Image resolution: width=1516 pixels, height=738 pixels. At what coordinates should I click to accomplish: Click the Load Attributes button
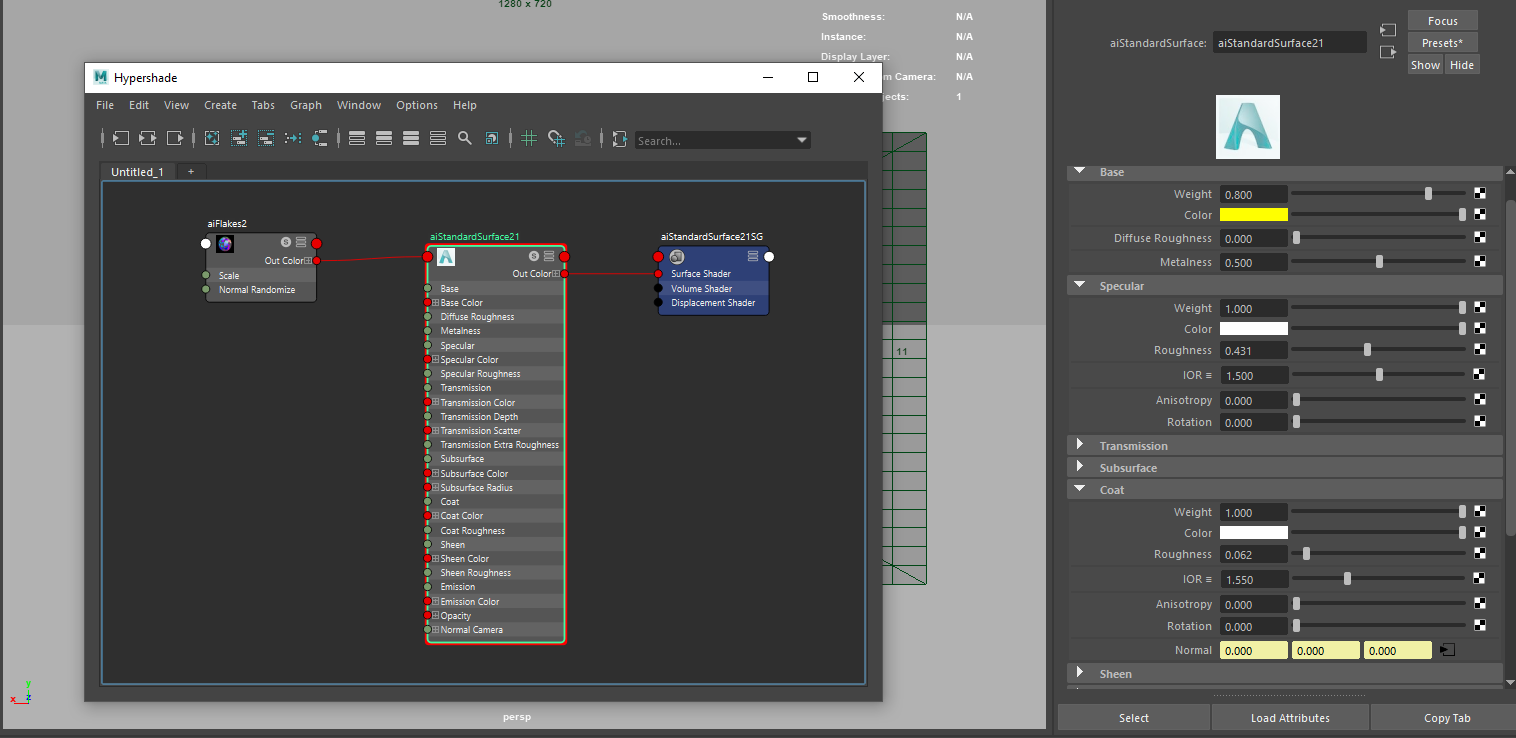click(1290, 717)
